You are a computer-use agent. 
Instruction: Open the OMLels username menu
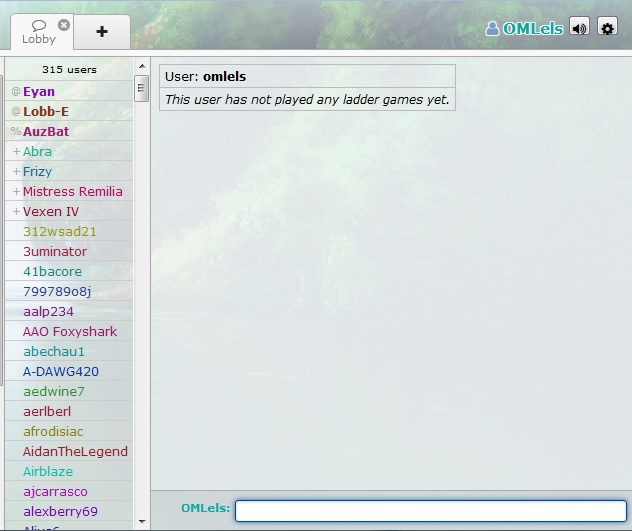pyautogui.click(x=533, y=29)
